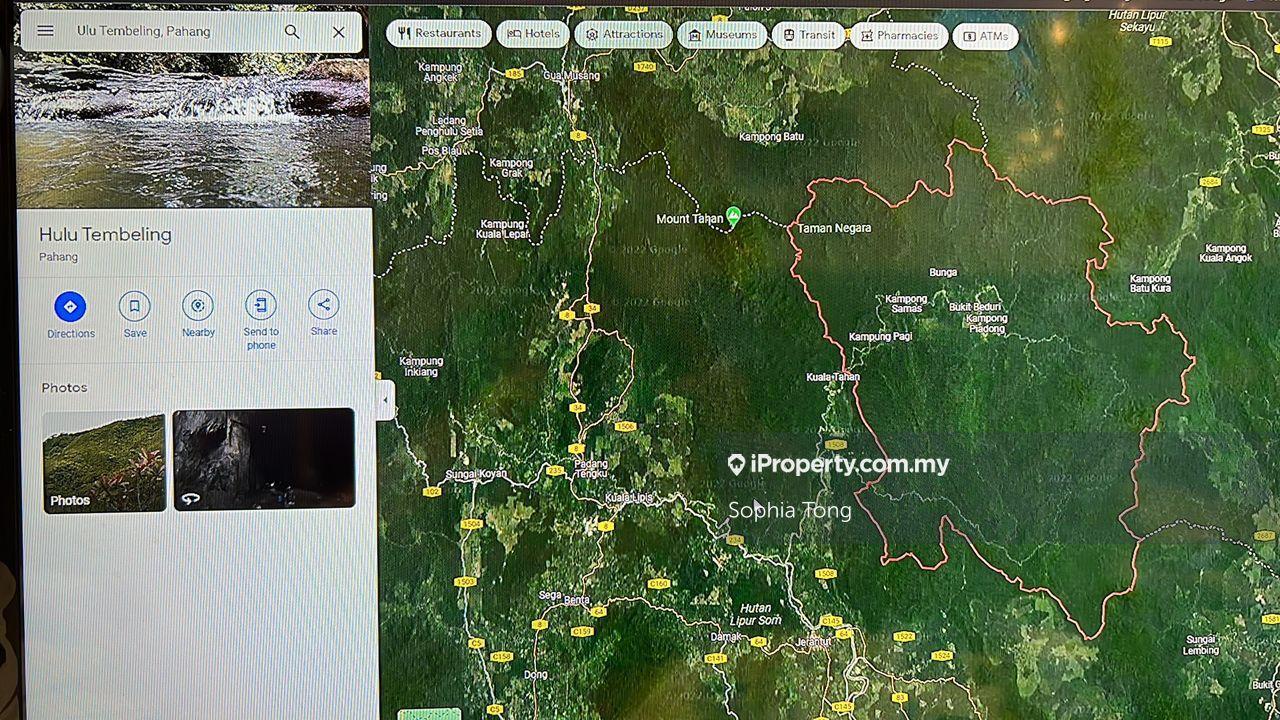1280x720 pixels.
Task: Click the Share icon
Action: pos(323,305)
